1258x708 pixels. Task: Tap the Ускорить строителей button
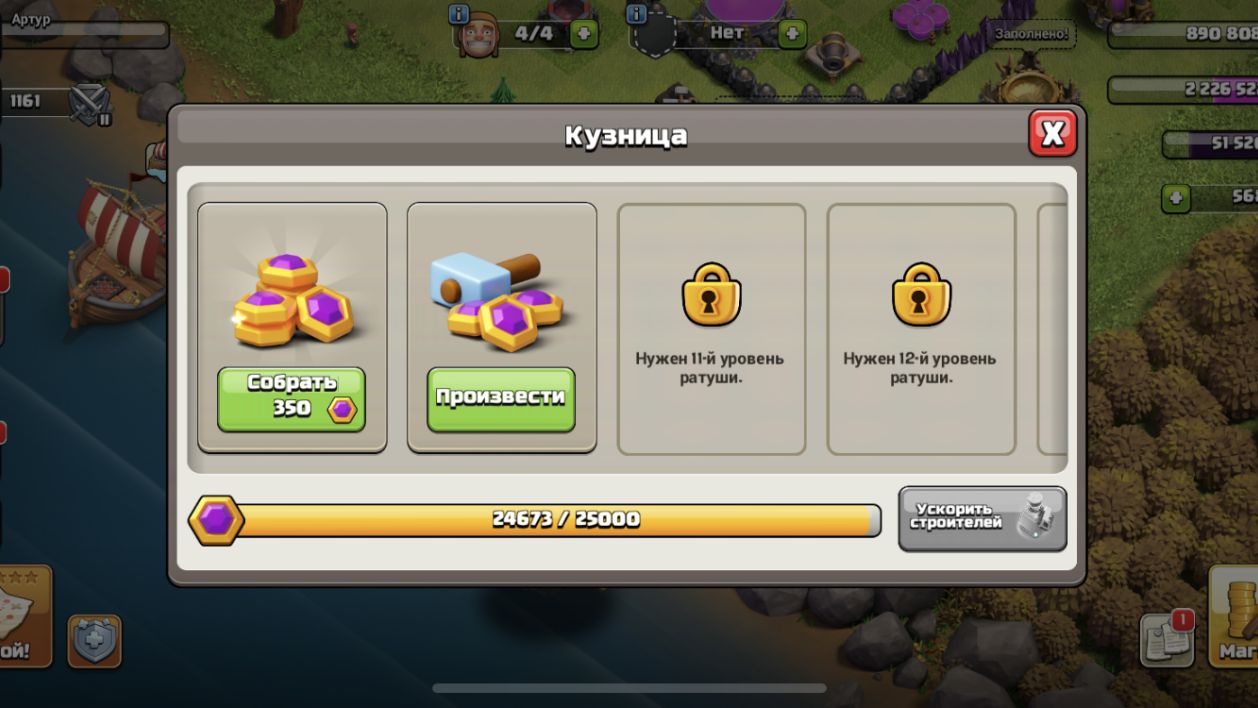tap(982, 518)
